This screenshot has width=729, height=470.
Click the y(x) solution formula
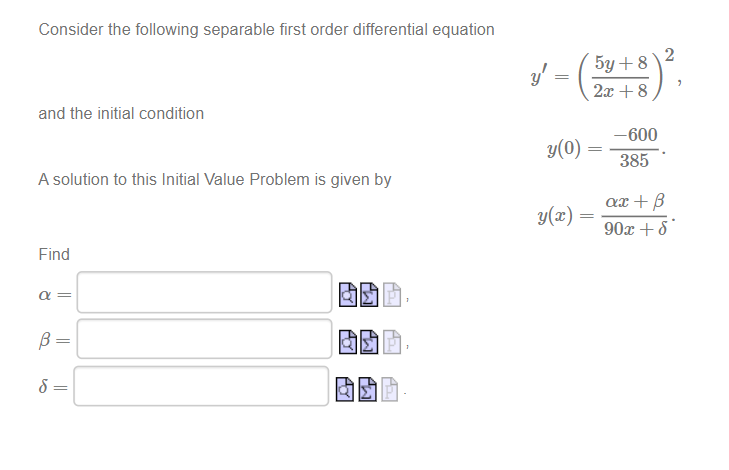point(606,215)
